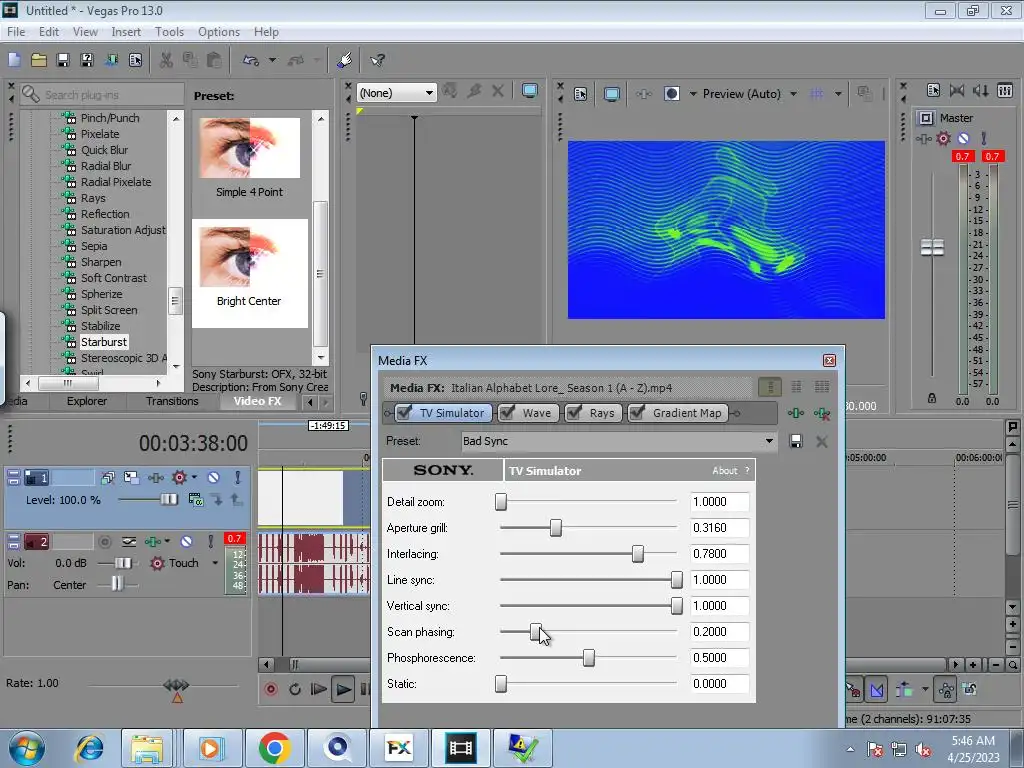Click the overlays grid icon in preview toolbar

click(816, 94)
